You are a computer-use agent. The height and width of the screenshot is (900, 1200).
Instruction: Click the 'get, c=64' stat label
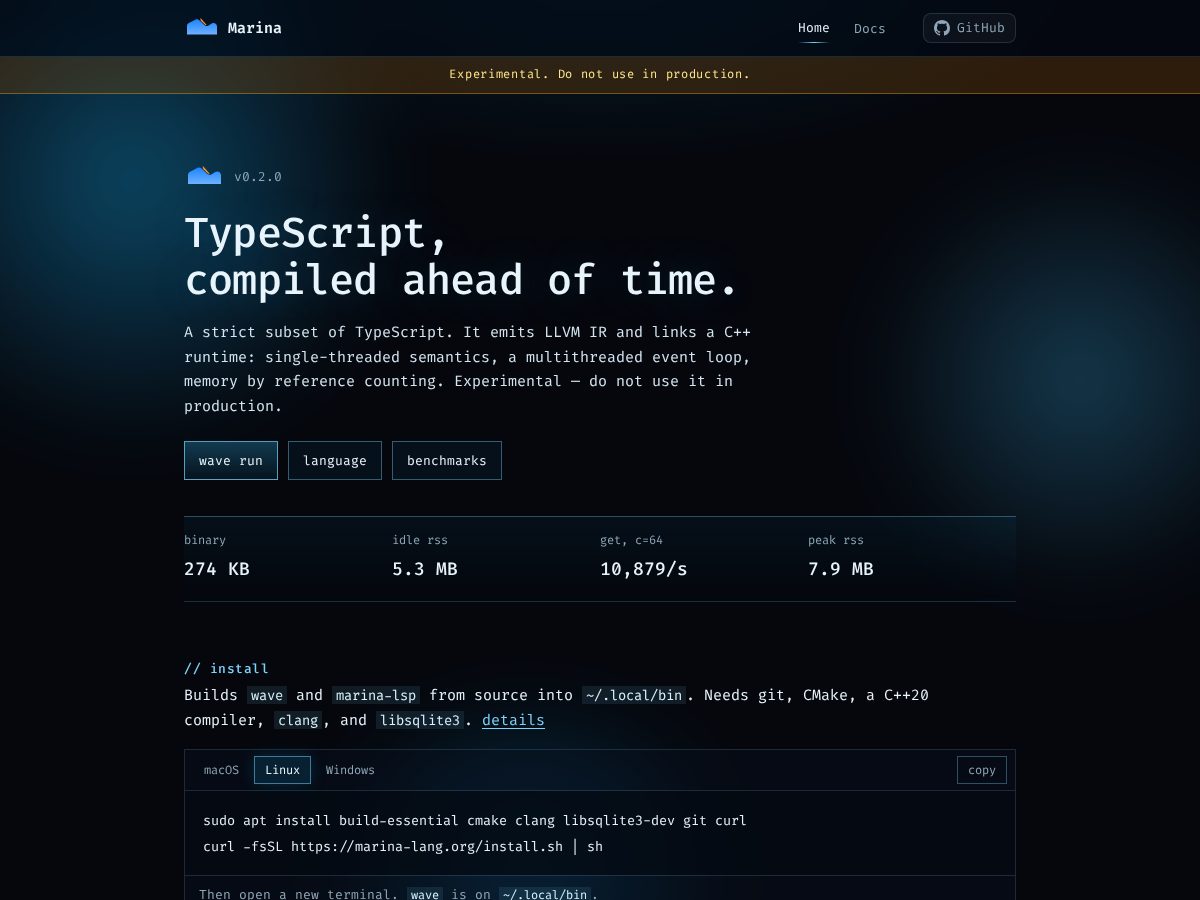pyautogui.click(x=631, y=540)
